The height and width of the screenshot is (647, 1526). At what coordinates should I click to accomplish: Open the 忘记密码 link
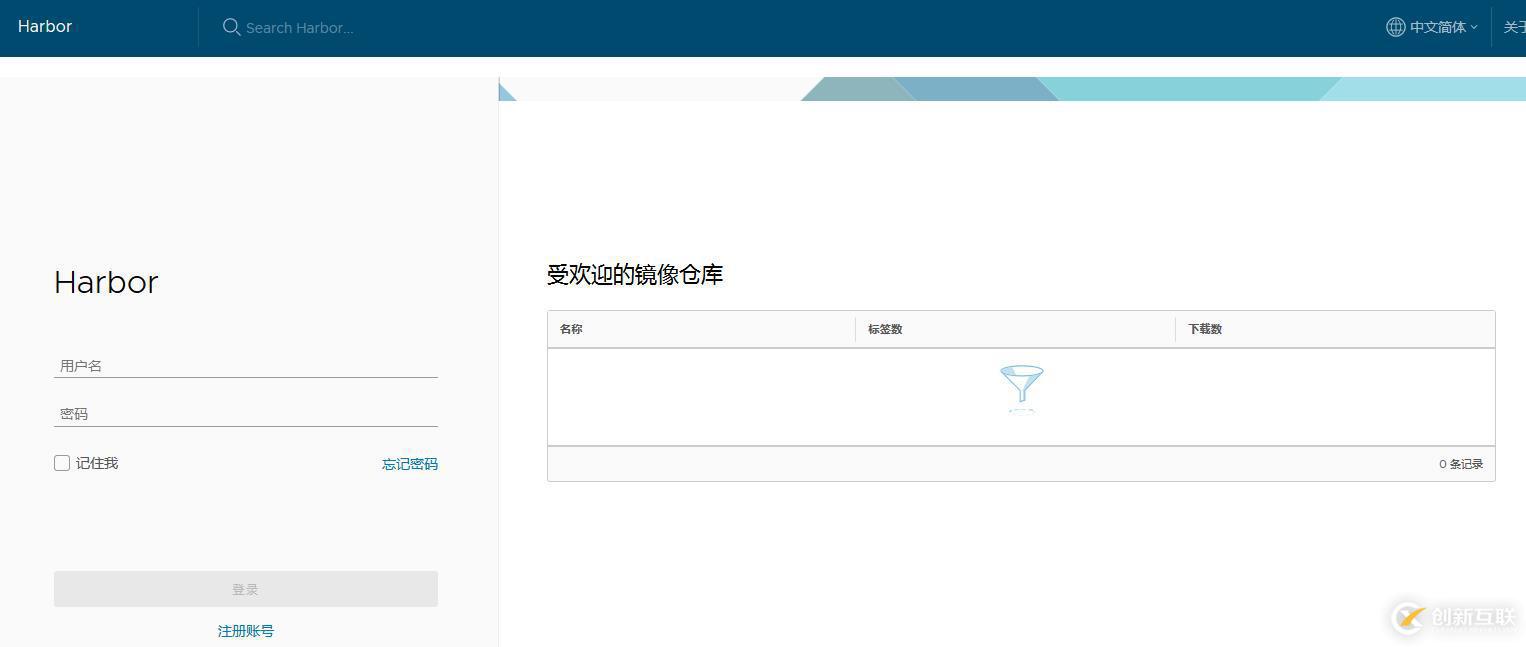410,464
